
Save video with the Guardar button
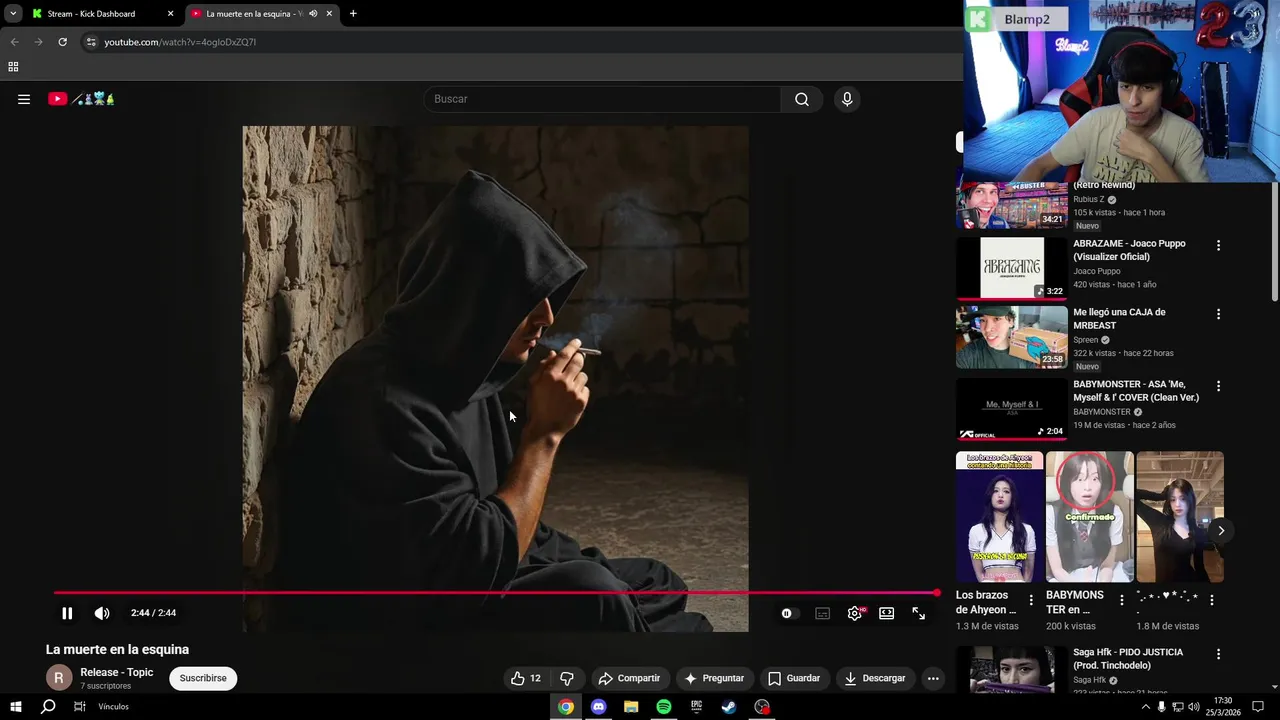click(x=794, y=678)
